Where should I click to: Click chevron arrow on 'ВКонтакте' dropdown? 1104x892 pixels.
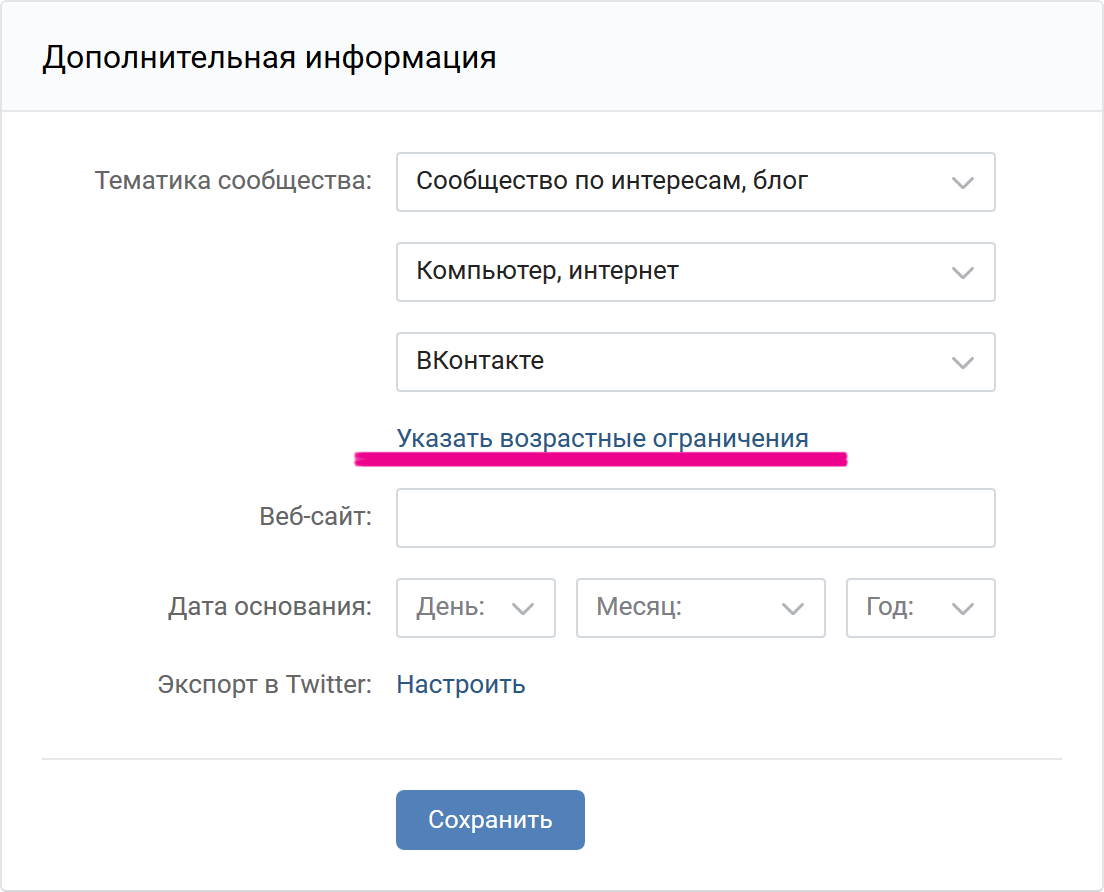[x=962, y=363]
